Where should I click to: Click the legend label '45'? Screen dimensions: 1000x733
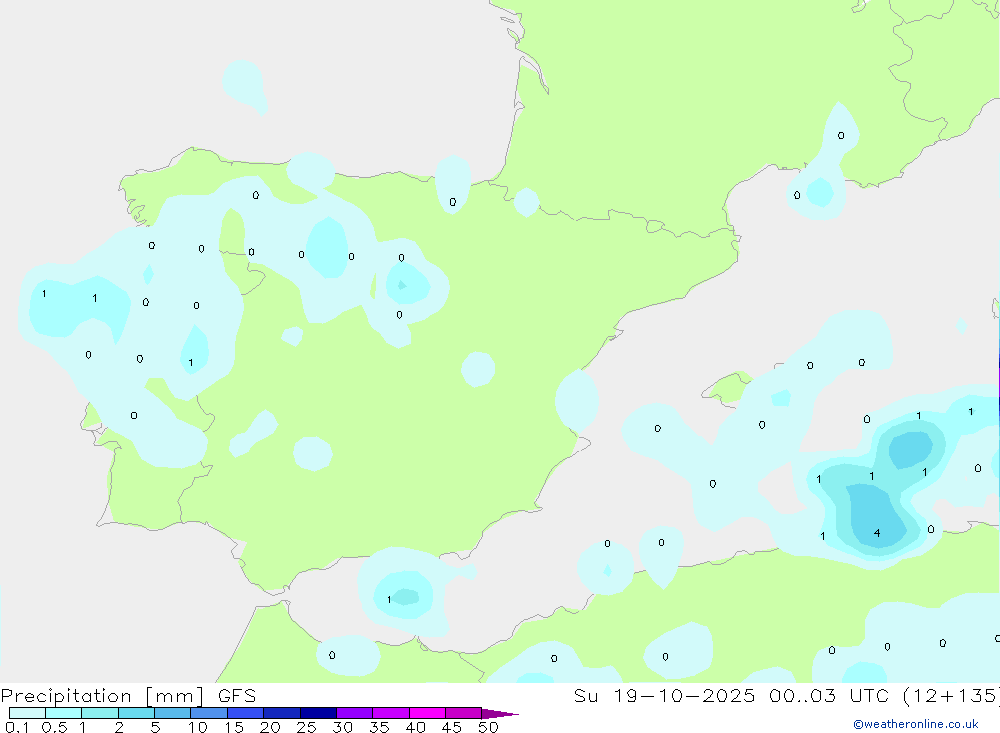pyautogui.click(x=452, y=727)
